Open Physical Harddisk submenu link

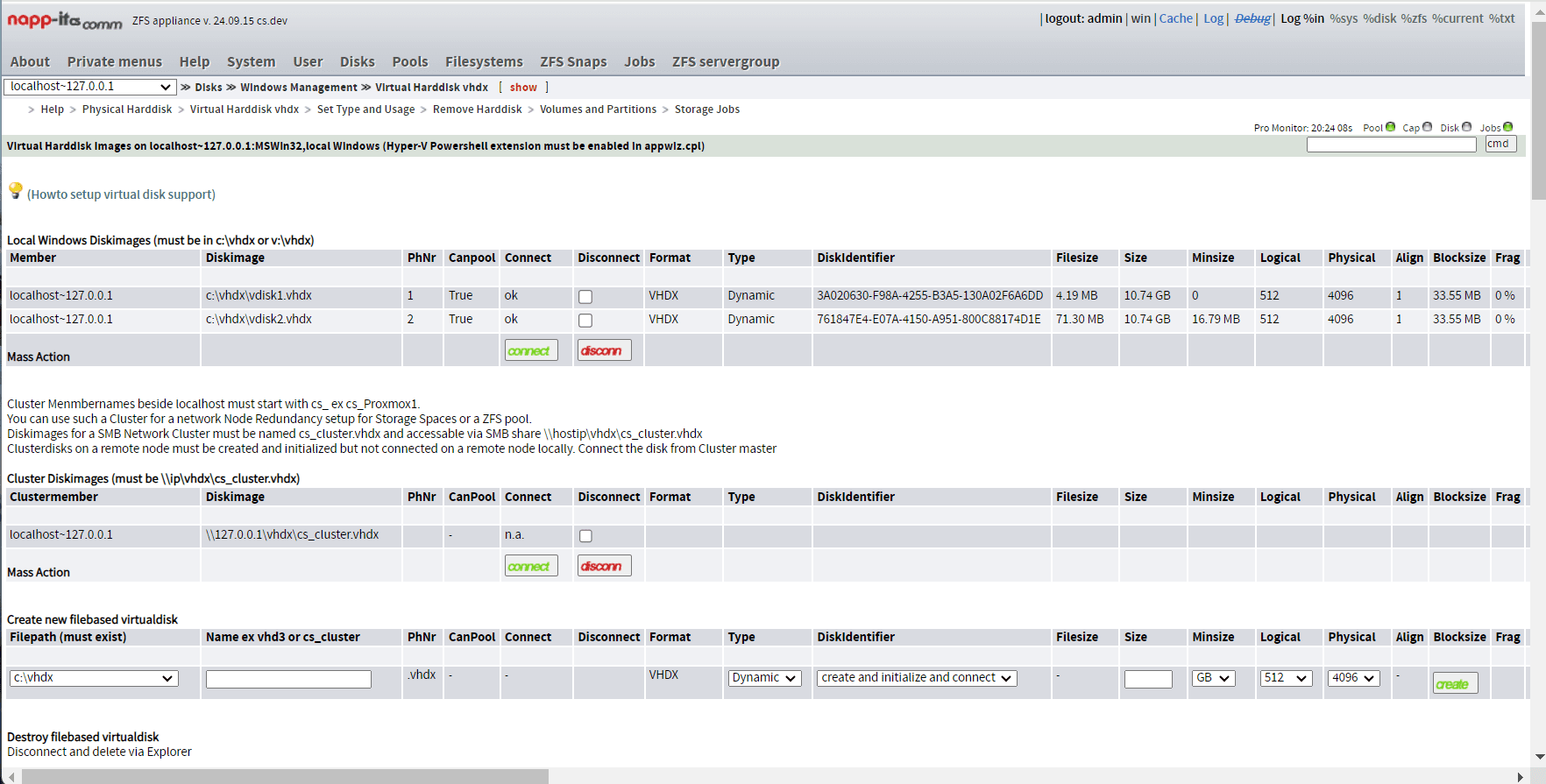coord(127,109)
